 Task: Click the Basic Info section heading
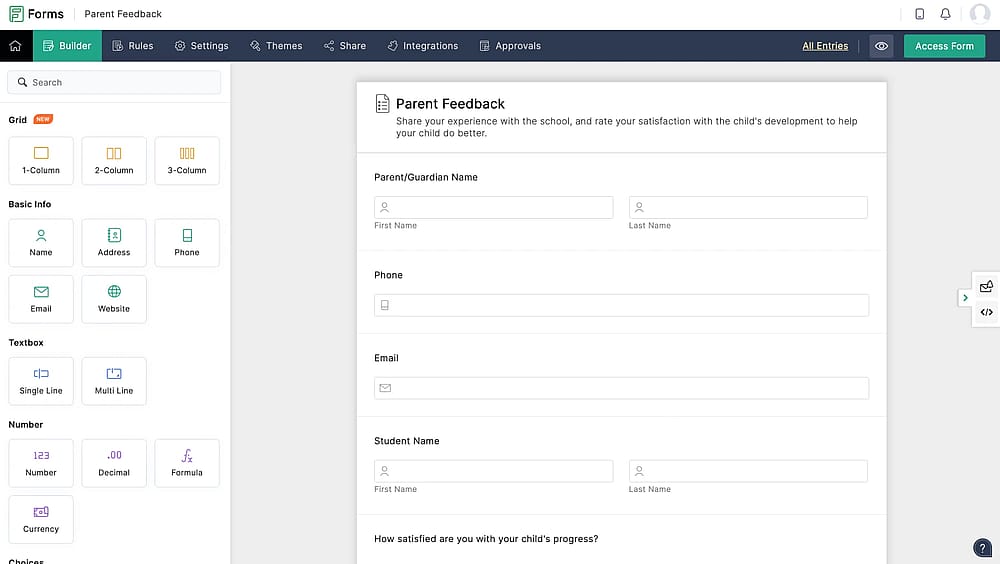(30, 204)
